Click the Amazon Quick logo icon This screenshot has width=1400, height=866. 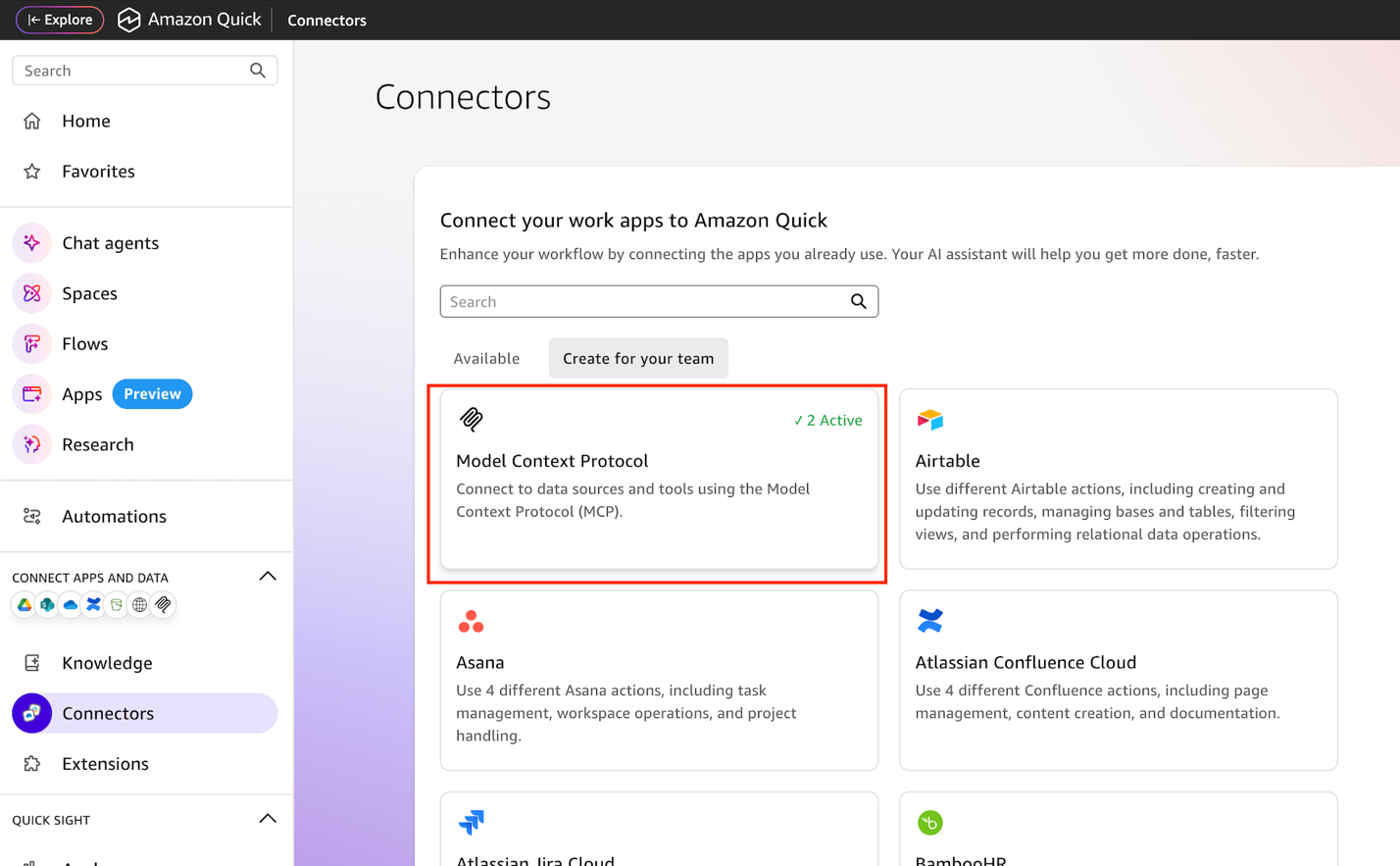(129, 20)
